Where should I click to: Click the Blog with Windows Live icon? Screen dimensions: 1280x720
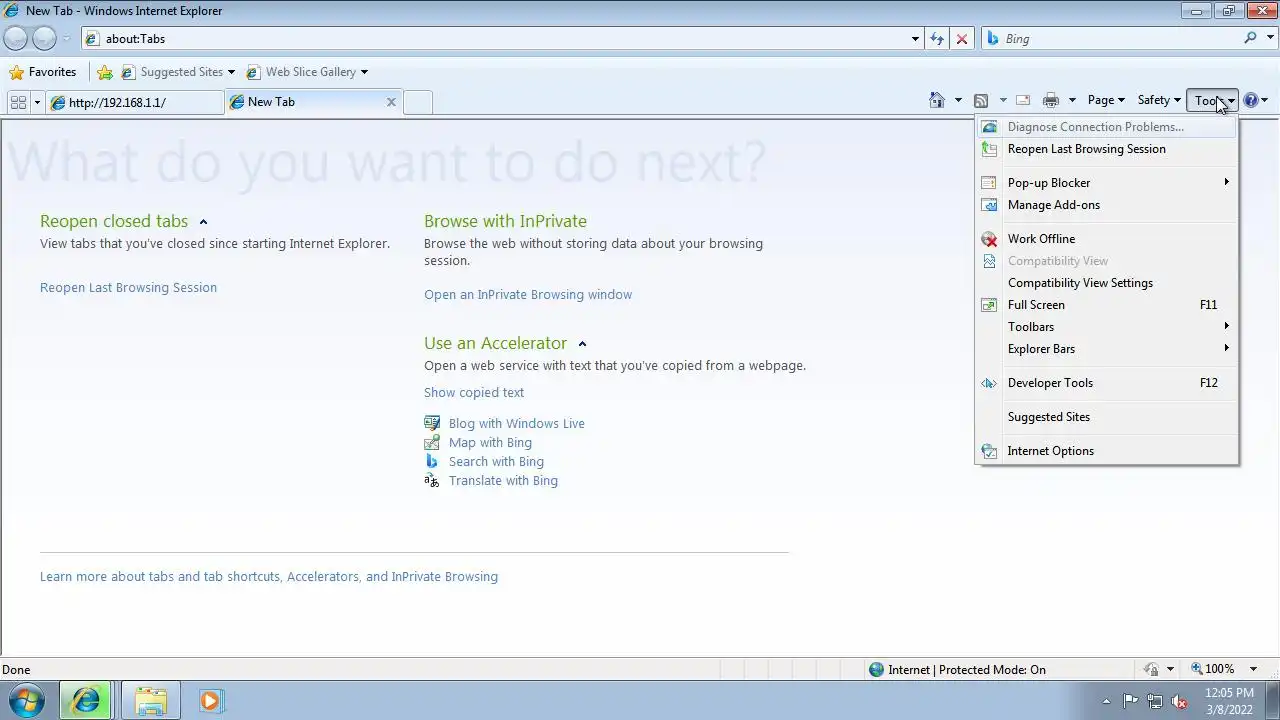432,423
